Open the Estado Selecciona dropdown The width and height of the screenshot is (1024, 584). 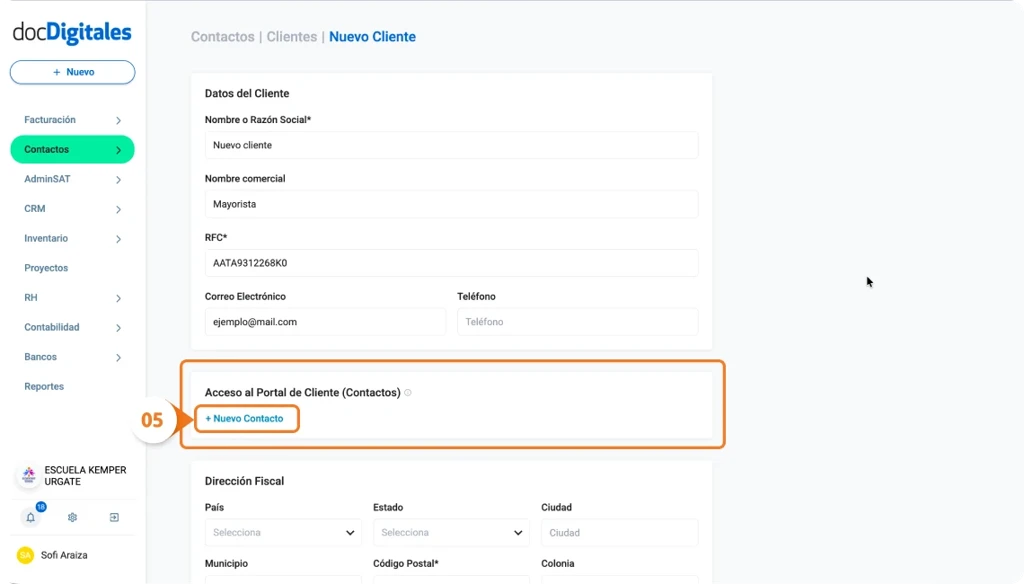451,532
